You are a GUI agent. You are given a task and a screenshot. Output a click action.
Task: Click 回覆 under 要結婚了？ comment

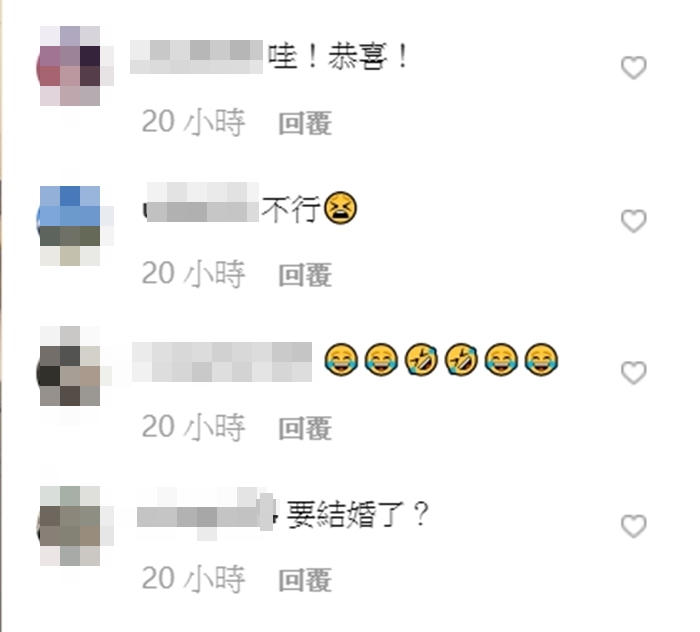pos(305,580)
